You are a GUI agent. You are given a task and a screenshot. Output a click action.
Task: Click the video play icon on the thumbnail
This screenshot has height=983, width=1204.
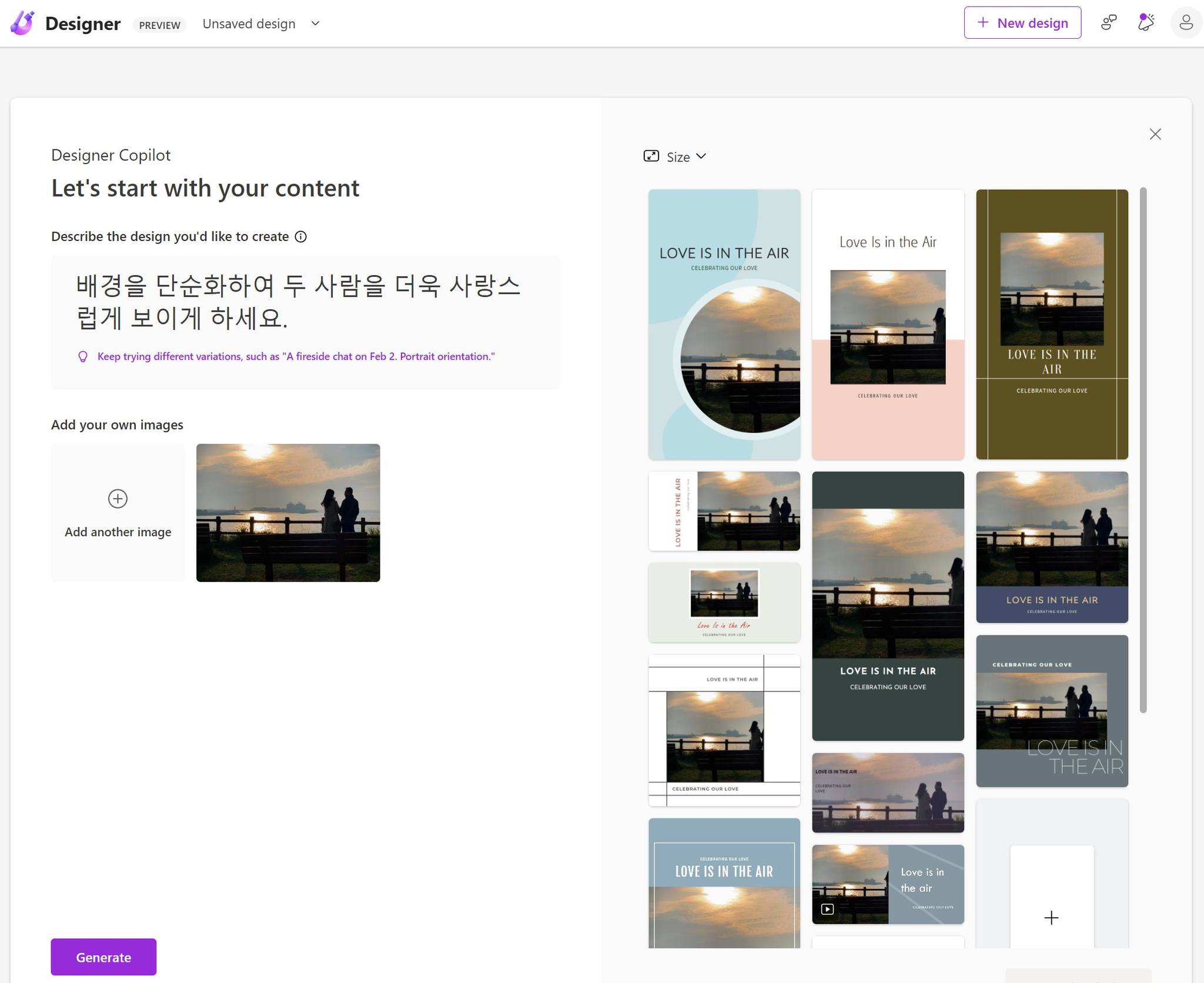tap(827, 909)
